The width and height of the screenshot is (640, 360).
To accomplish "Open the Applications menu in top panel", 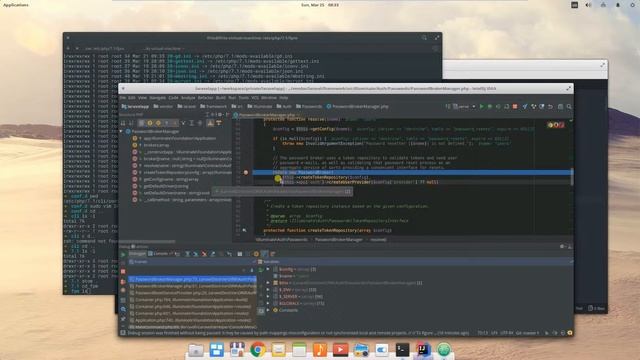I will click(x=16, y=5).
